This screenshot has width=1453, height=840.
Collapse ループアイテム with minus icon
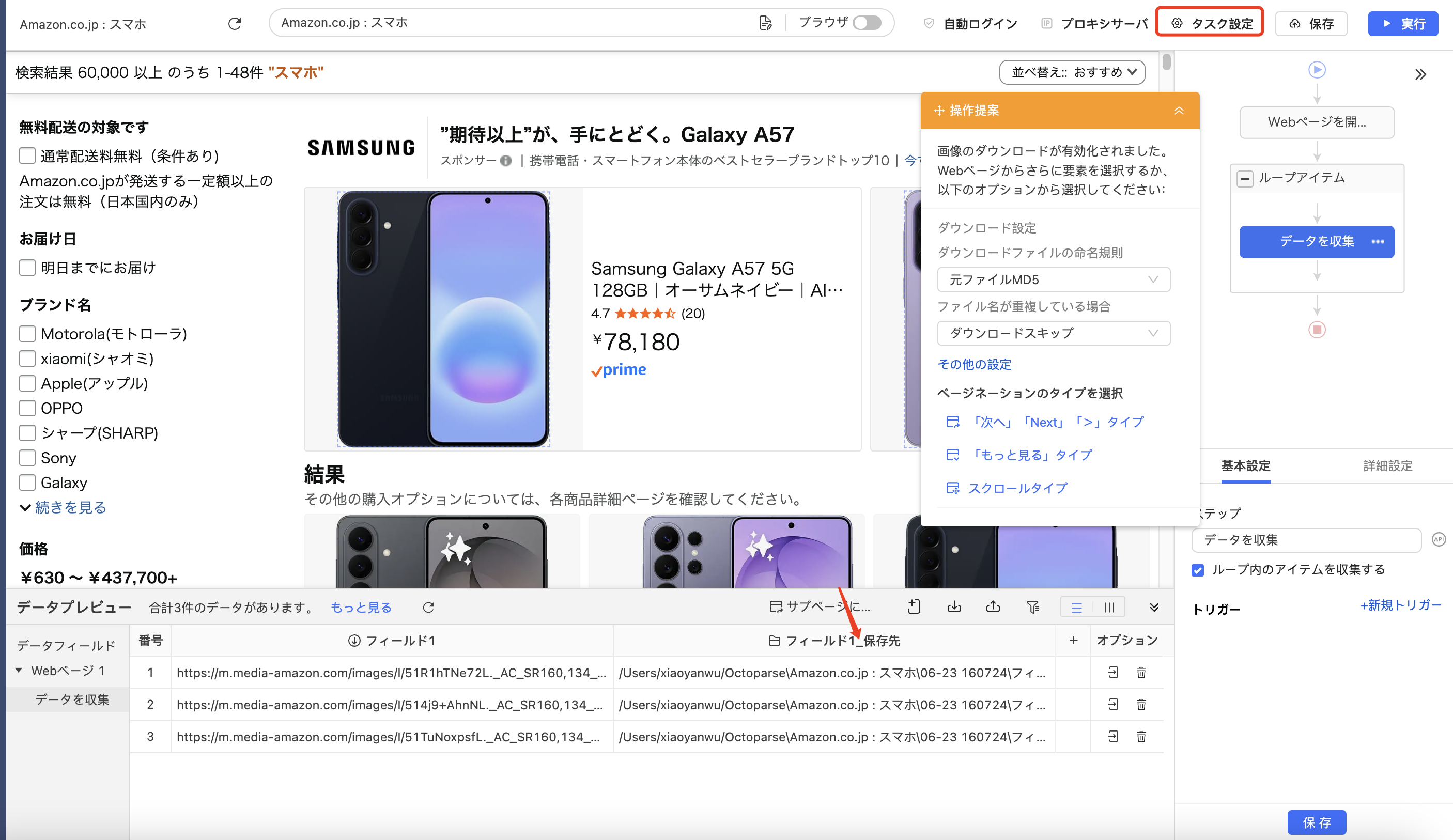(1245, 179)
